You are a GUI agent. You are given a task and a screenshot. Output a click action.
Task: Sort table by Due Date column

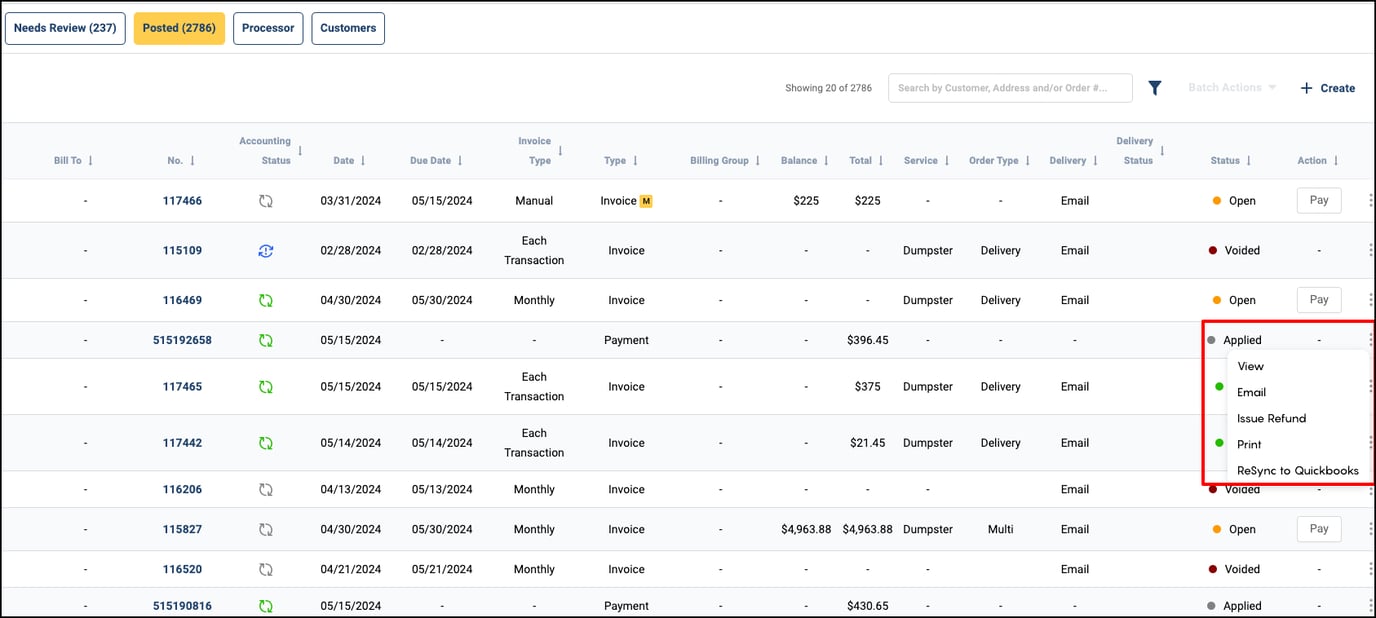(436, 161)
